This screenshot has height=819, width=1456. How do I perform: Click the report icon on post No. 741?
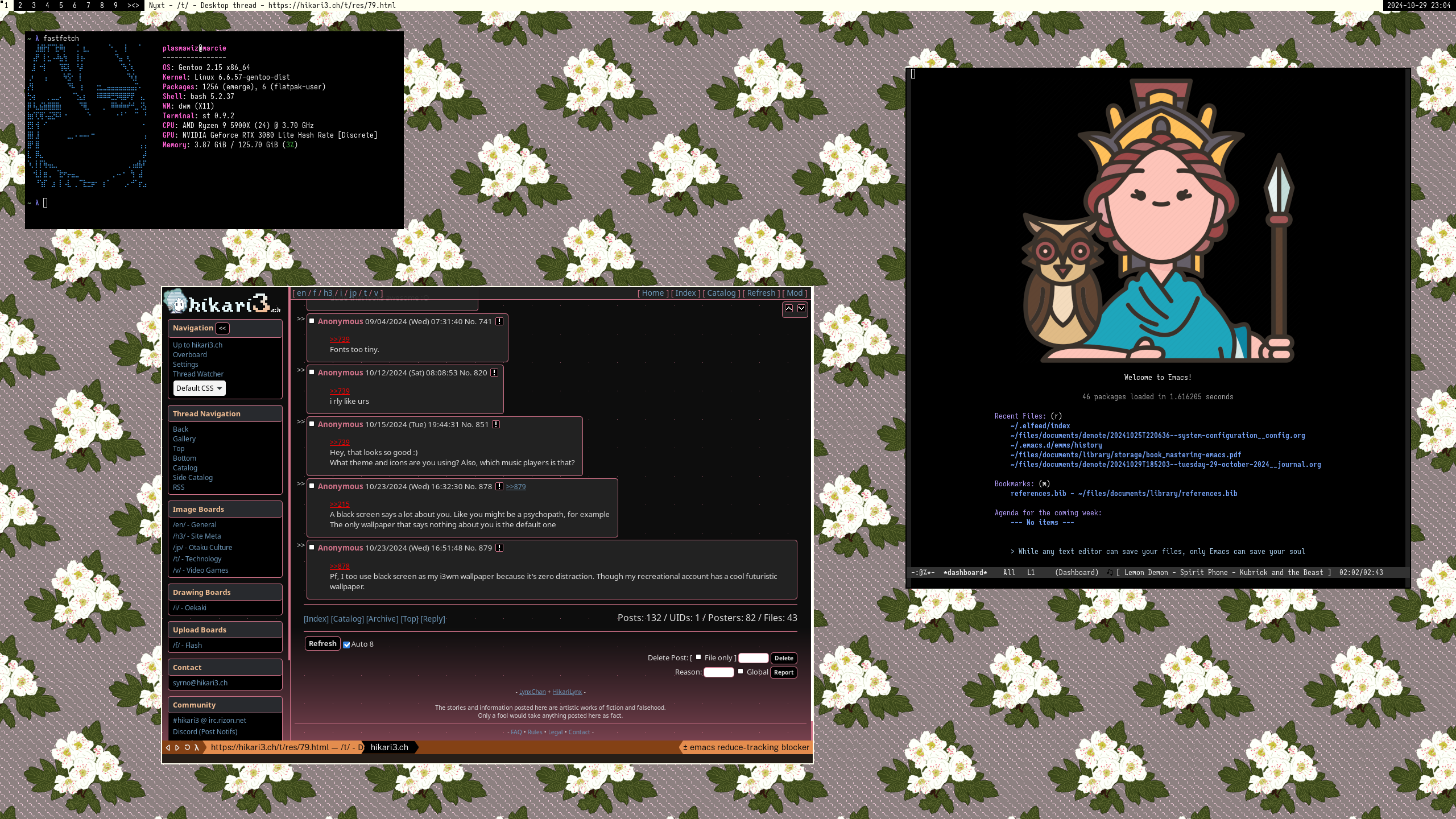[x=499, y=321]
